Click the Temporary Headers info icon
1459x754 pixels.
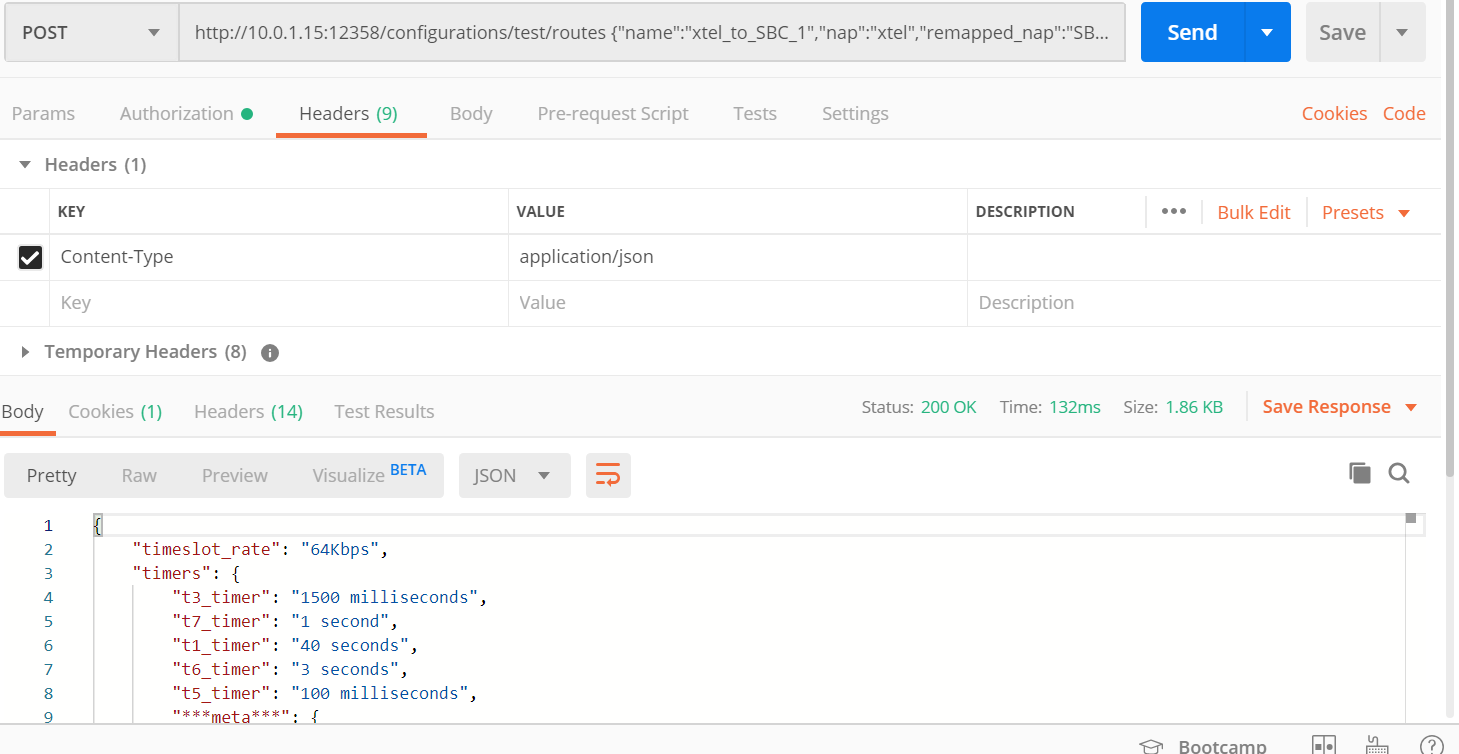click(269, 352)
